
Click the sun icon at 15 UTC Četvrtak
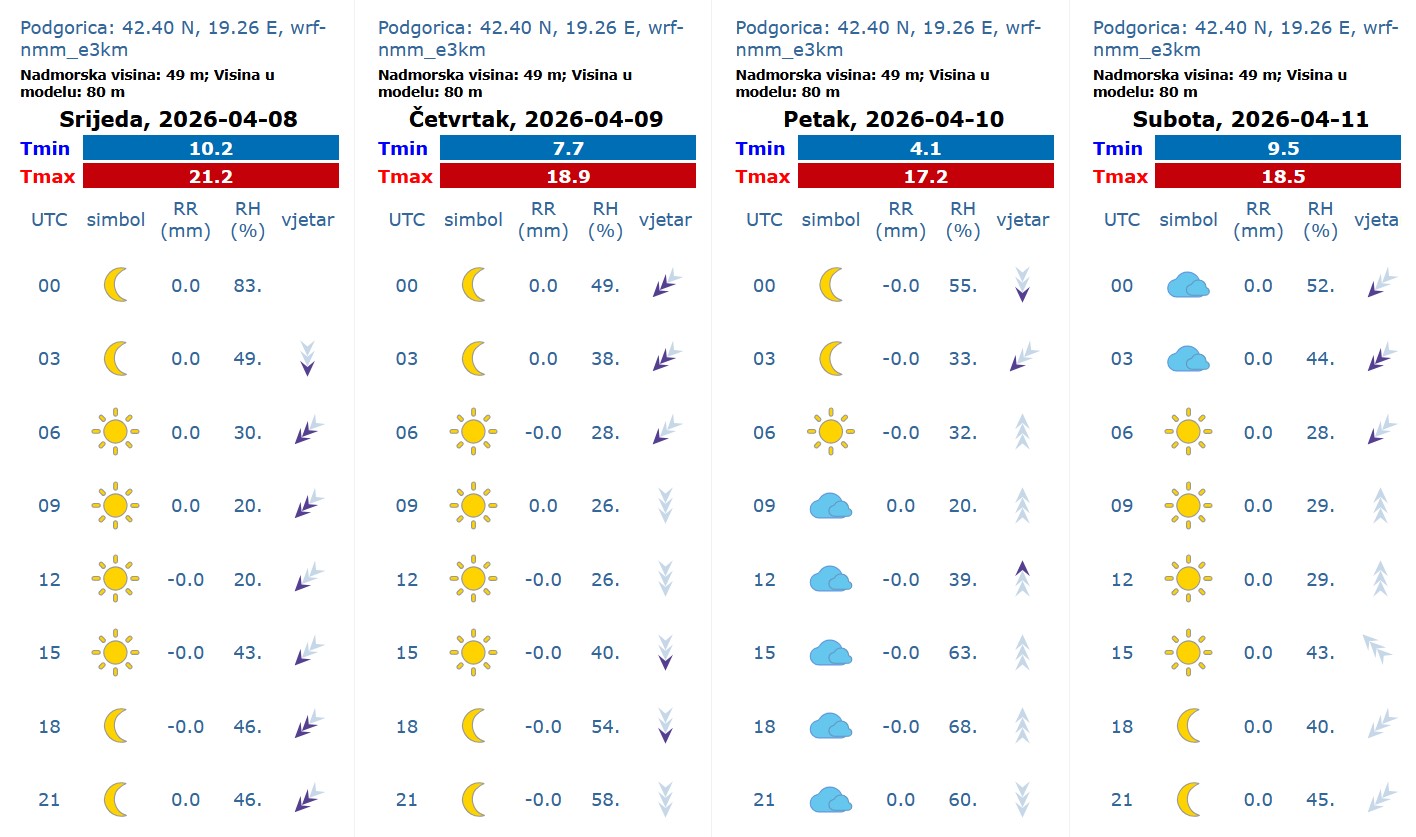(x=473, y=652)
